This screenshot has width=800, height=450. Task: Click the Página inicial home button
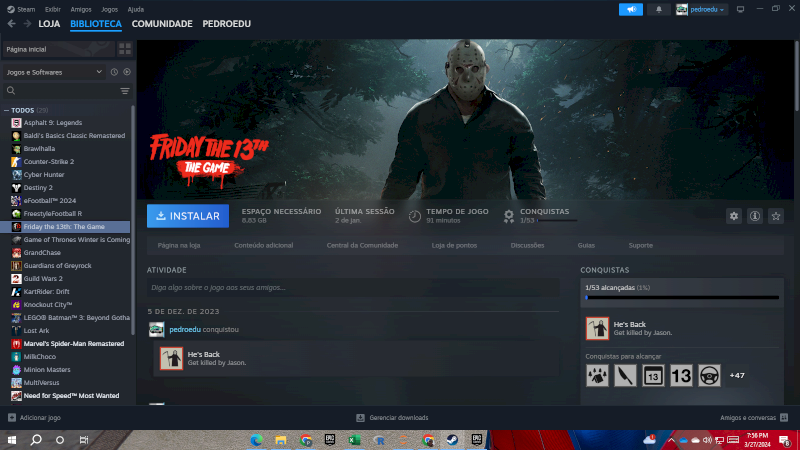[59, 49]
